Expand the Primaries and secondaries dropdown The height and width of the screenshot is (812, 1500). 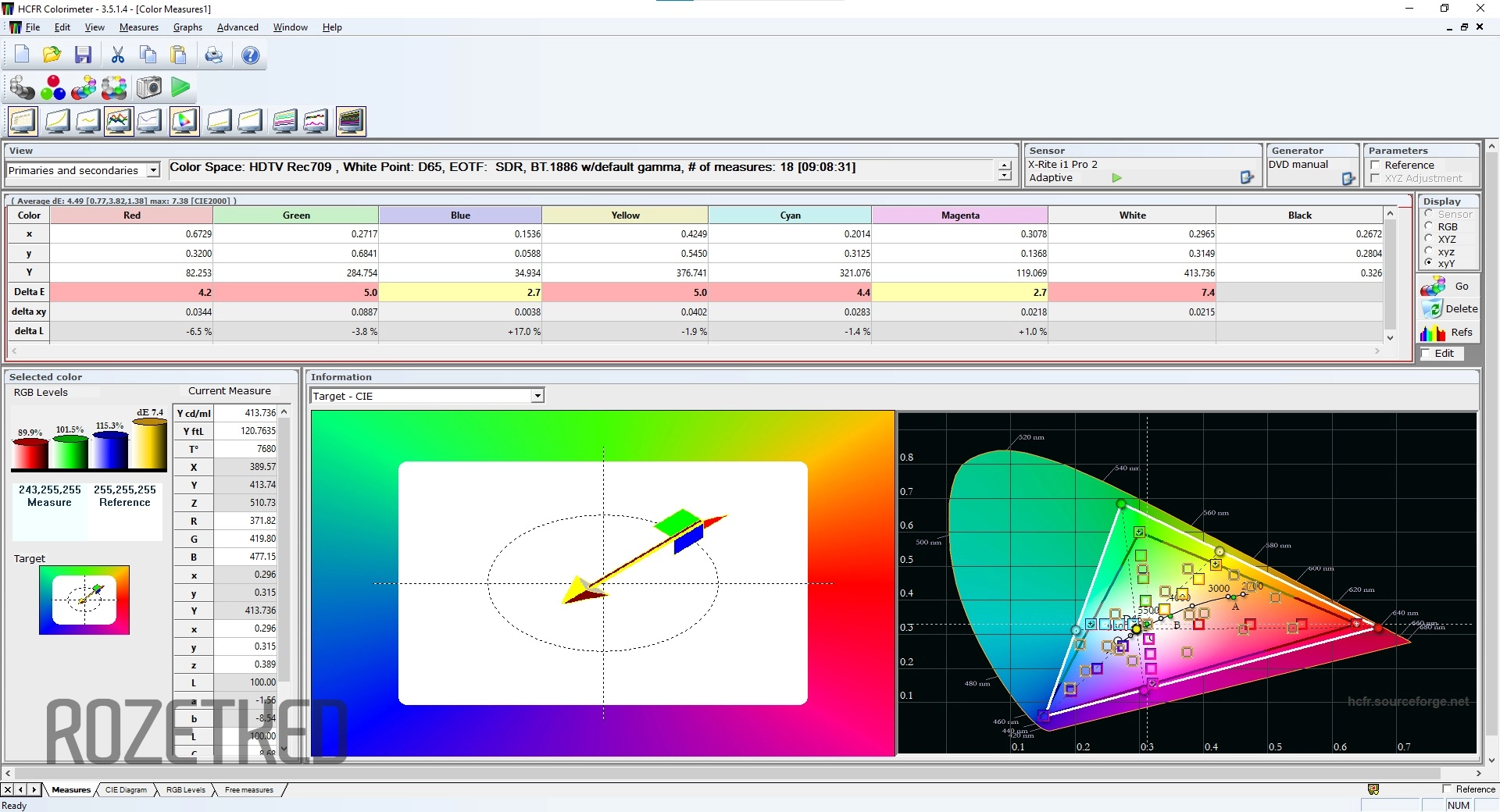click(x=153, y=170)
